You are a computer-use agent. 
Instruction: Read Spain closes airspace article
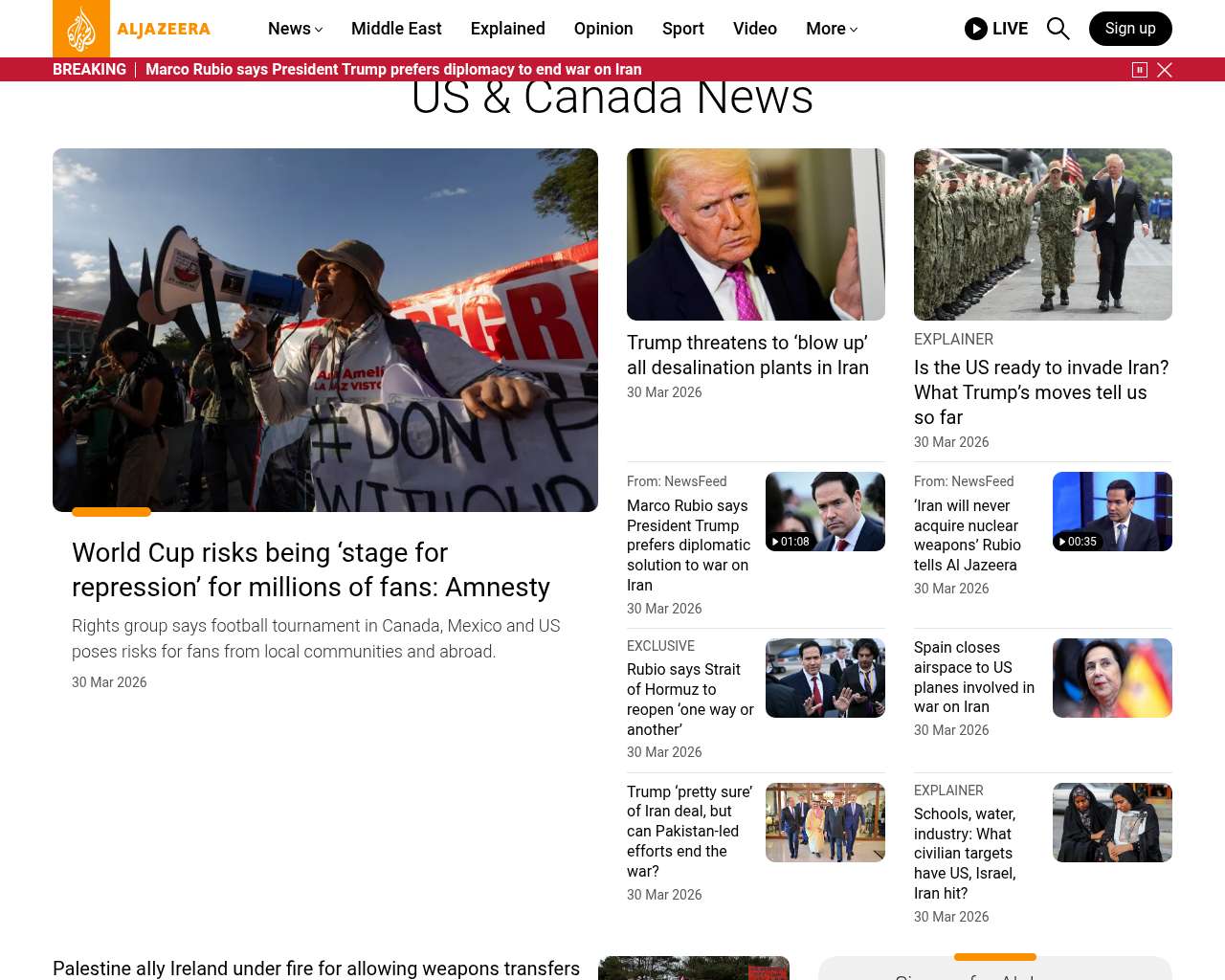click(x=974, y=678)
